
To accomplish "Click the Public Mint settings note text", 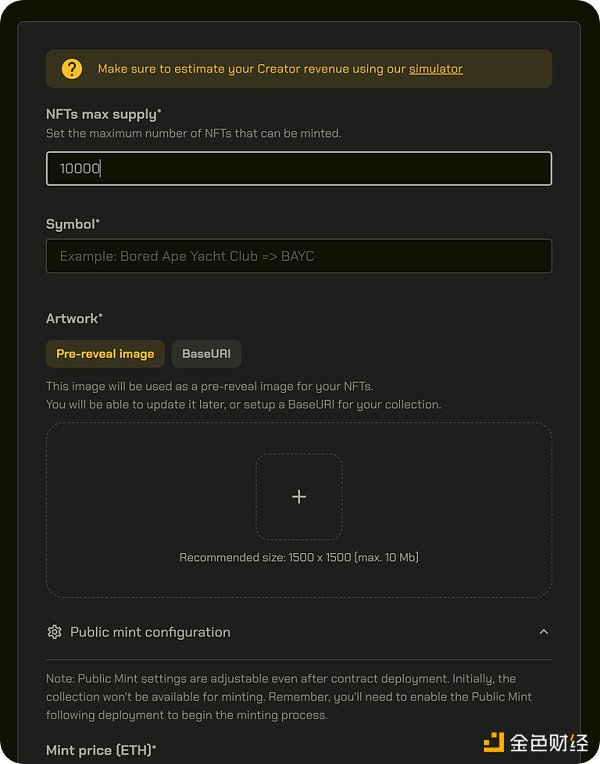I will pyautogui.click(x=289, y=696).
